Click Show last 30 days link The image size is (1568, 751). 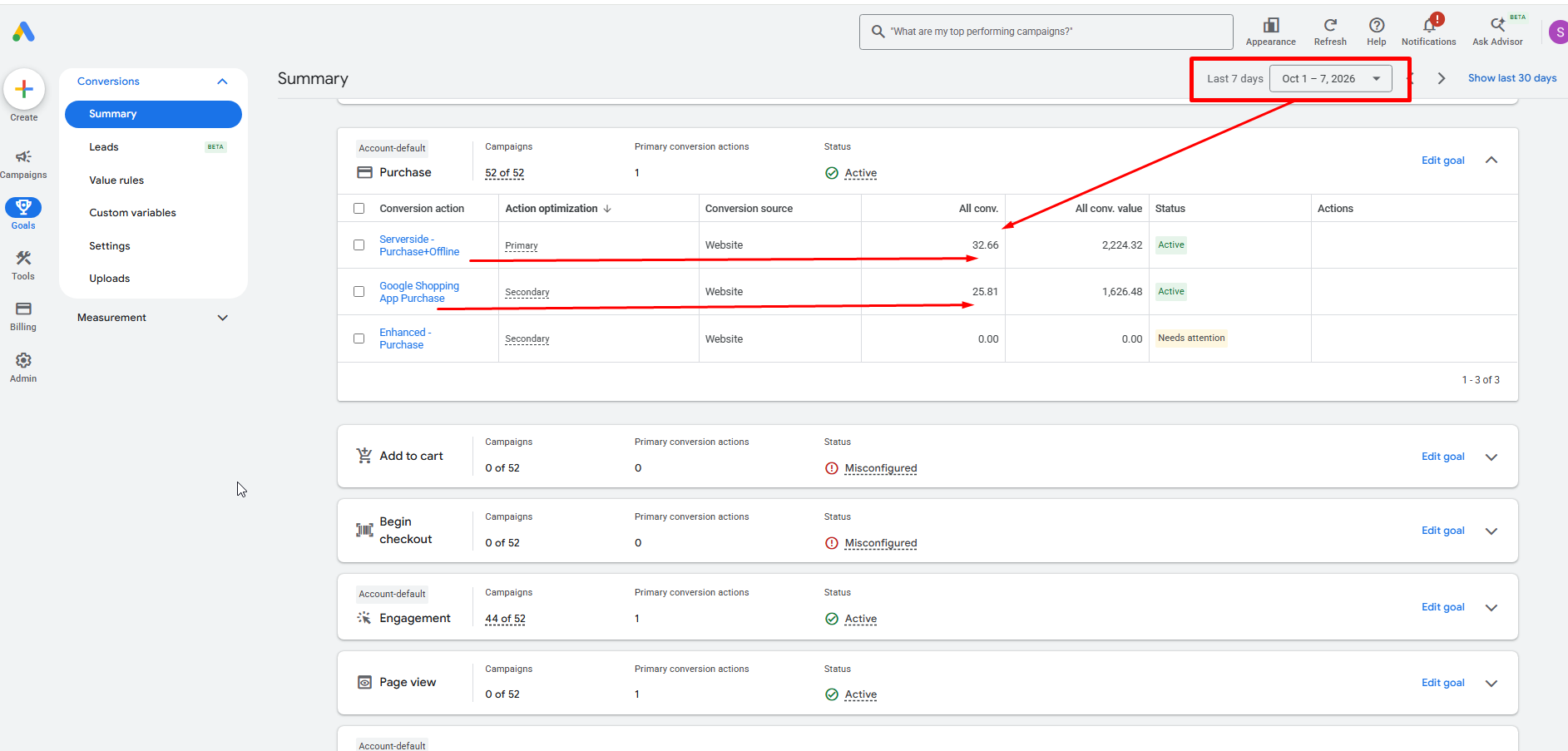tap(1511, 78)
